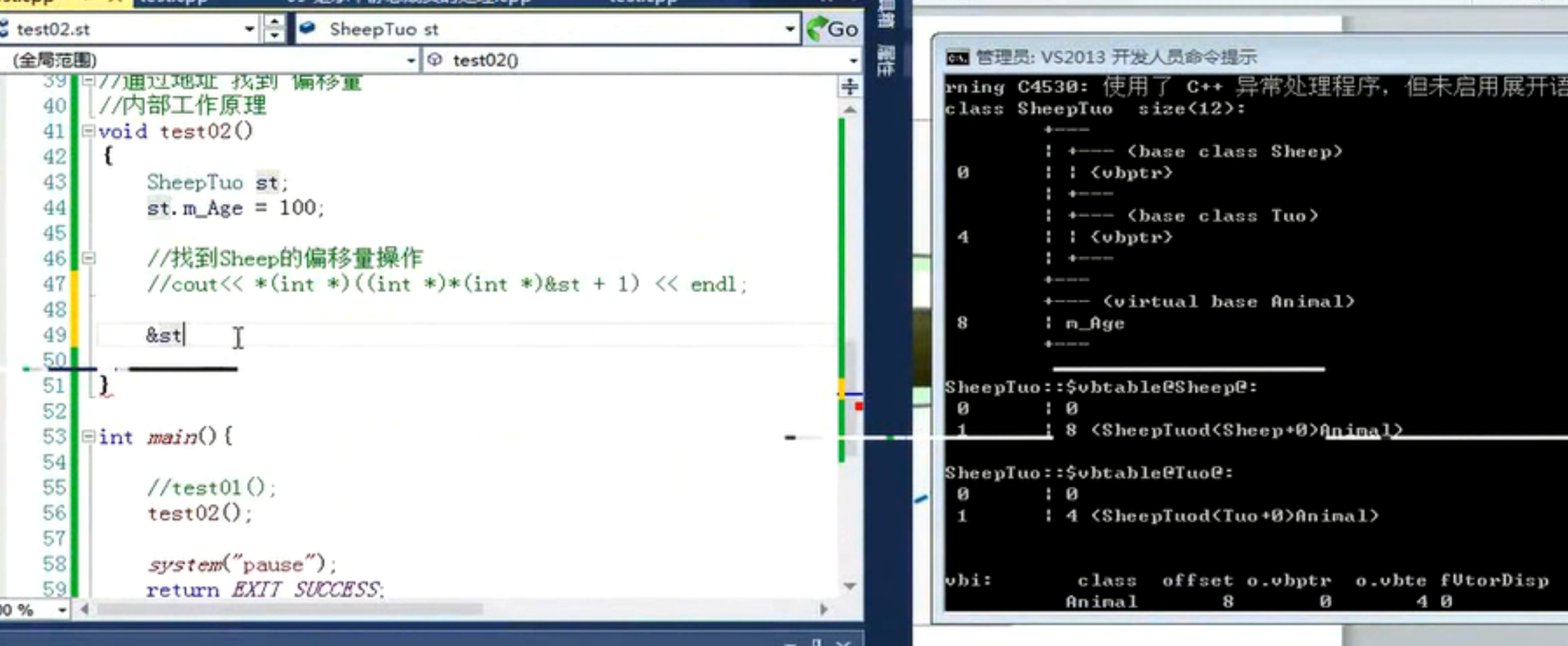
Task: Click the commented cout line 47
Action: pyautogui.click(x=447, y=284)
